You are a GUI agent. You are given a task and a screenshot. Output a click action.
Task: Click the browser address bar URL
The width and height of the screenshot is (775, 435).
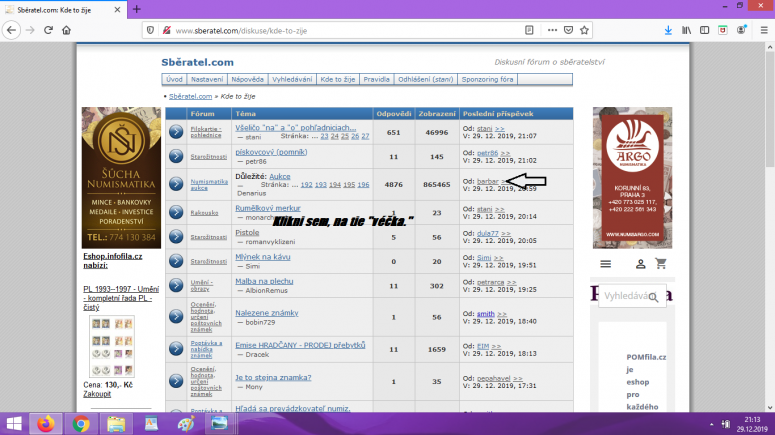(241, 31)
